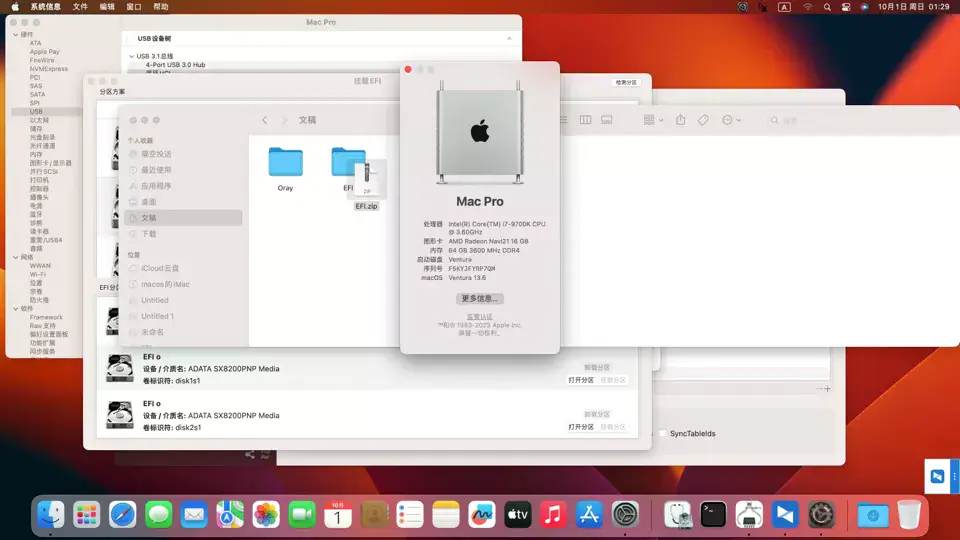Screen dimensions: 960x540
Task: Open Apple TV app in the Dock
Action: pos(517,515)
